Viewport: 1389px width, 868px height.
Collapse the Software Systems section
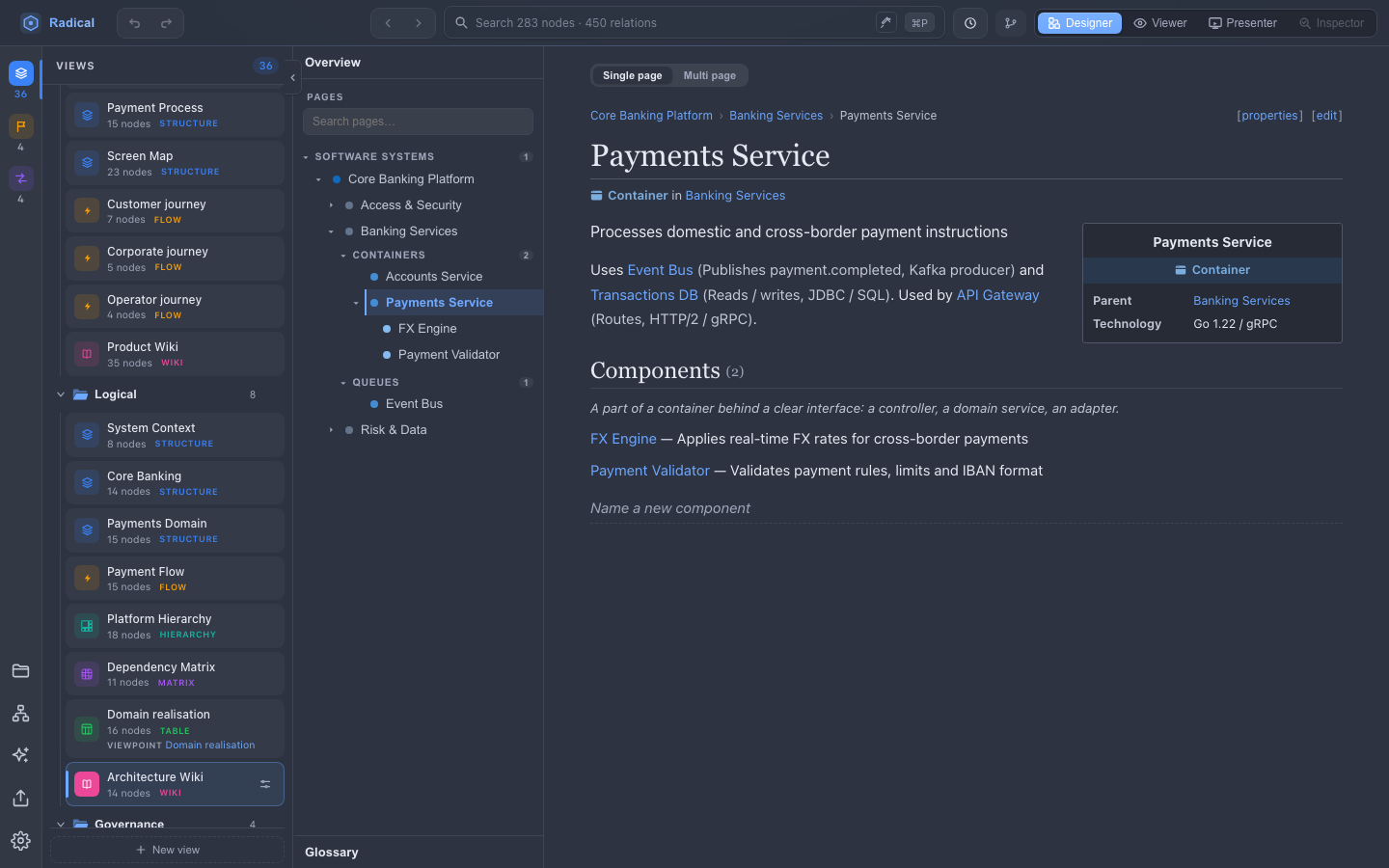[306, 157]
